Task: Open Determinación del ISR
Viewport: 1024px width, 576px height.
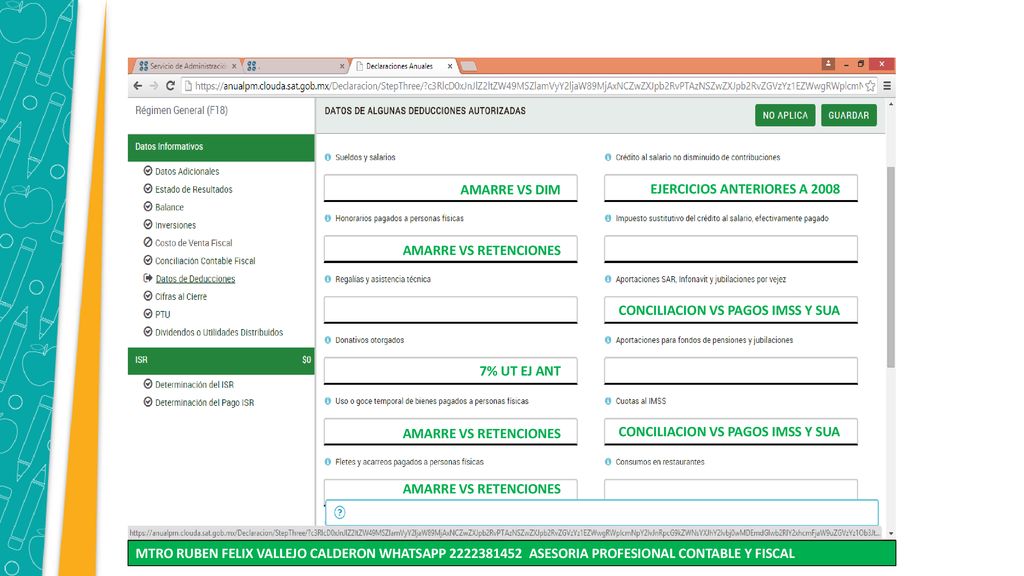Action: 194,385
